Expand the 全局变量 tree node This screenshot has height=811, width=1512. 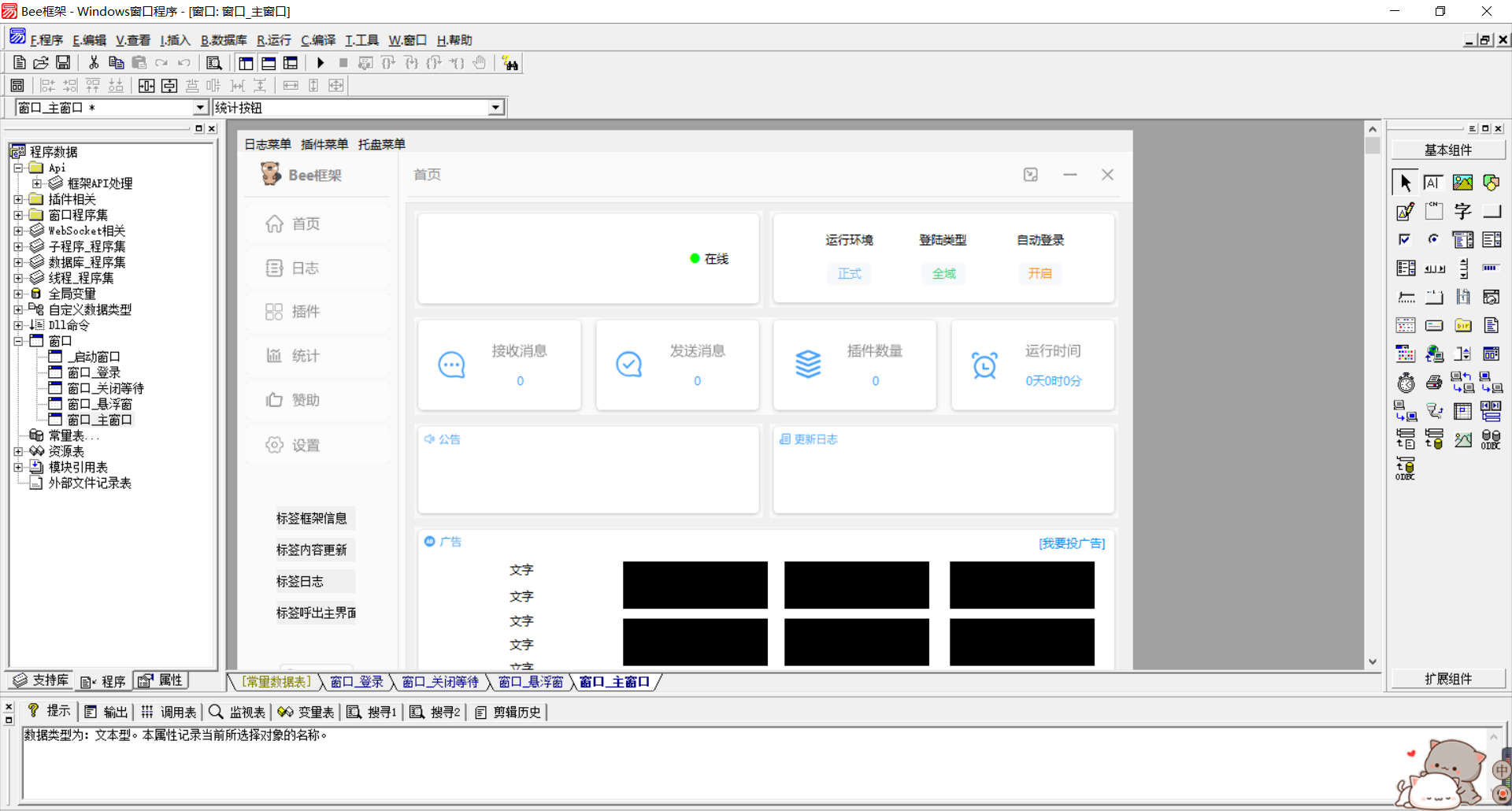pos(18,294)
